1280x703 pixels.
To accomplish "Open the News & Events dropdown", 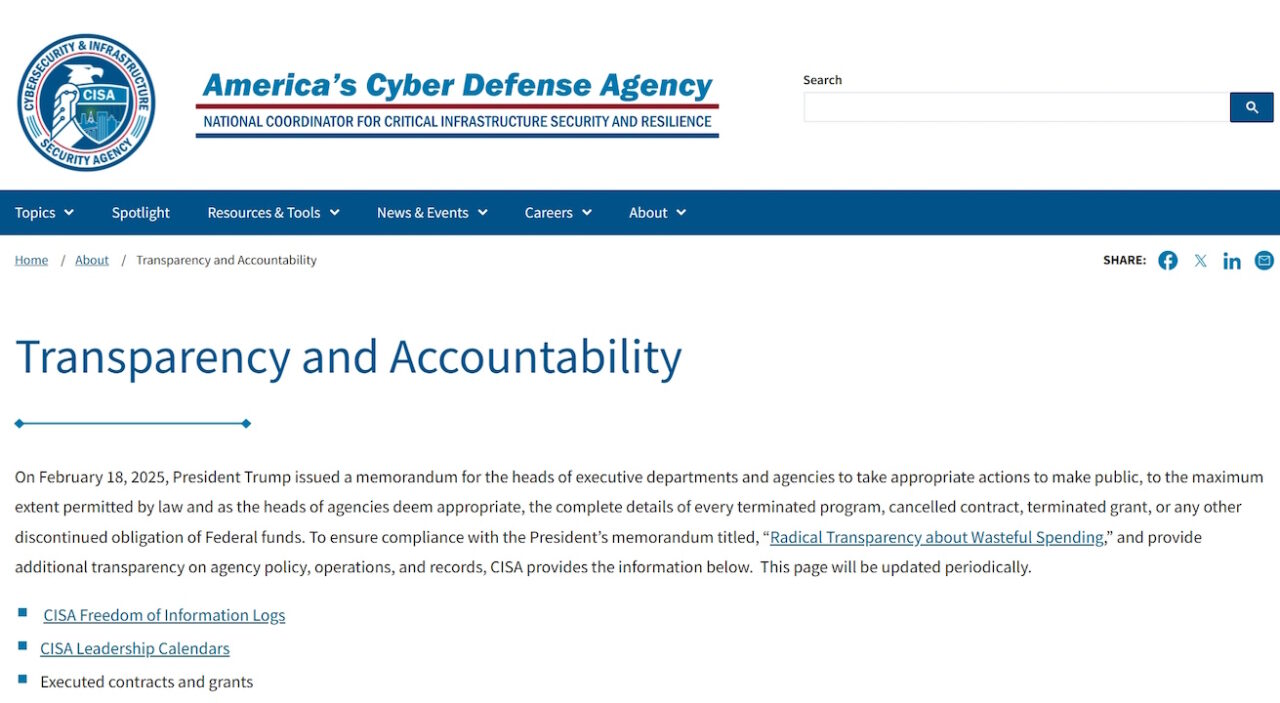I will point(432,213).
